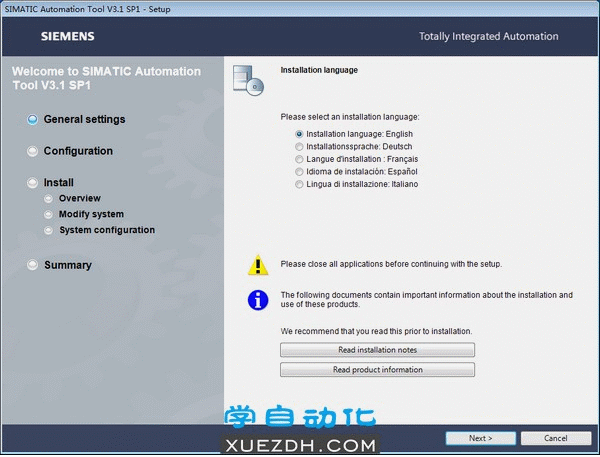600x457 pixels.
Task: Click the blue information icon
Action: pos(258,300)
